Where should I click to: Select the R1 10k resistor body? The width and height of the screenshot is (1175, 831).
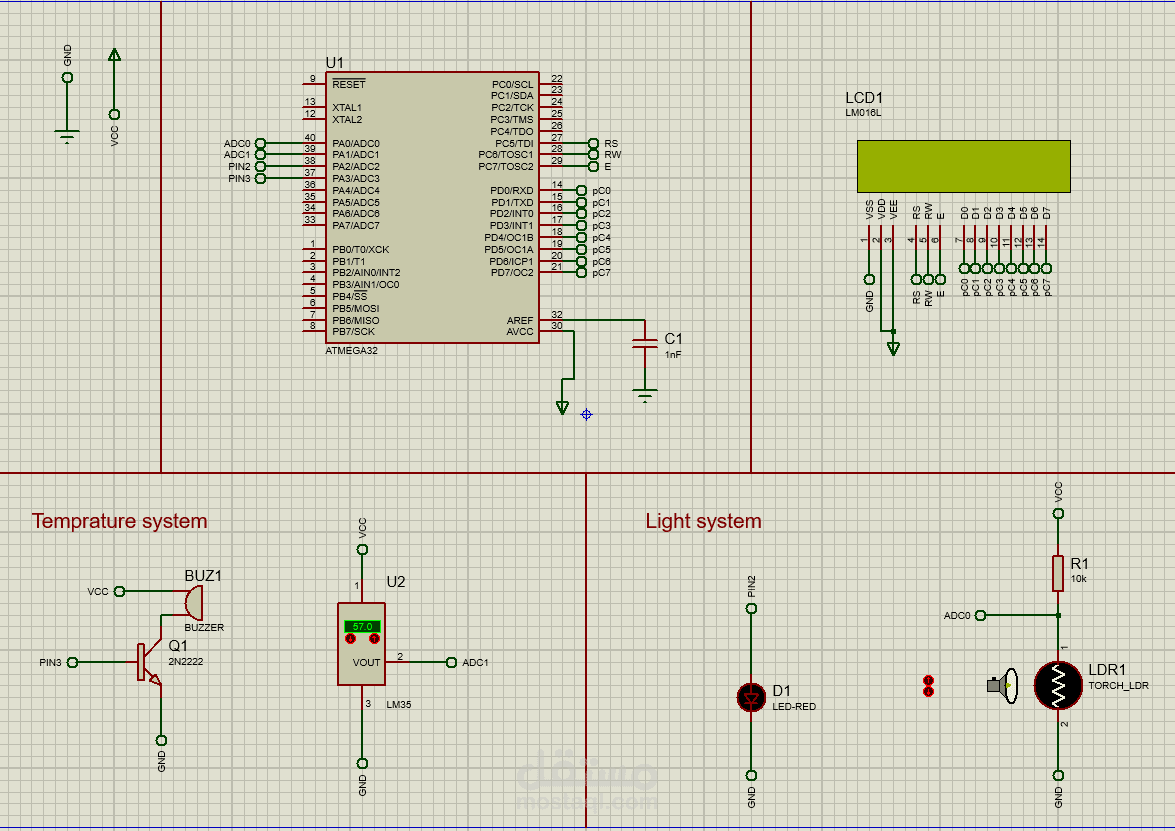point(1058,573)
